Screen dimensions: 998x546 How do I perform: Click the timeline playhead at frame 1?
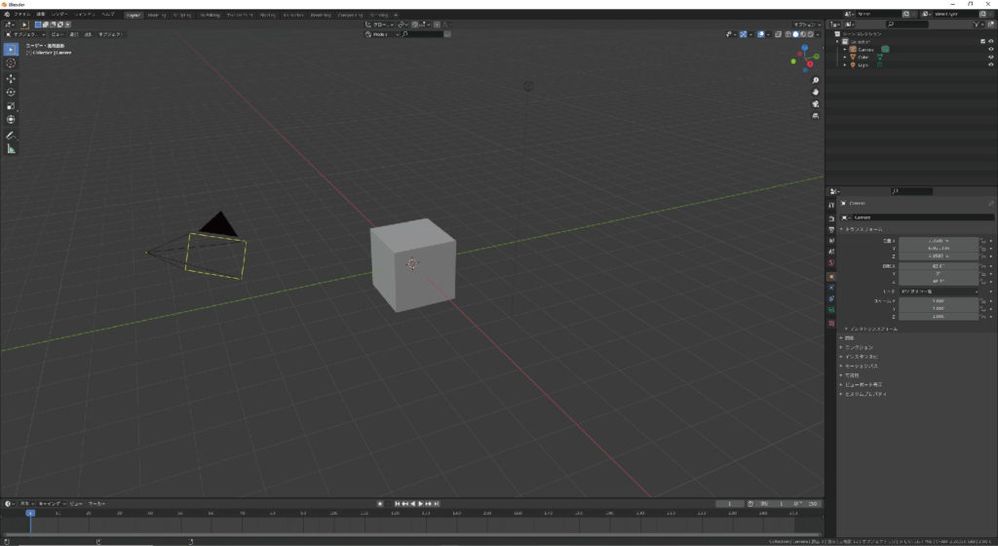click(30, 513)
